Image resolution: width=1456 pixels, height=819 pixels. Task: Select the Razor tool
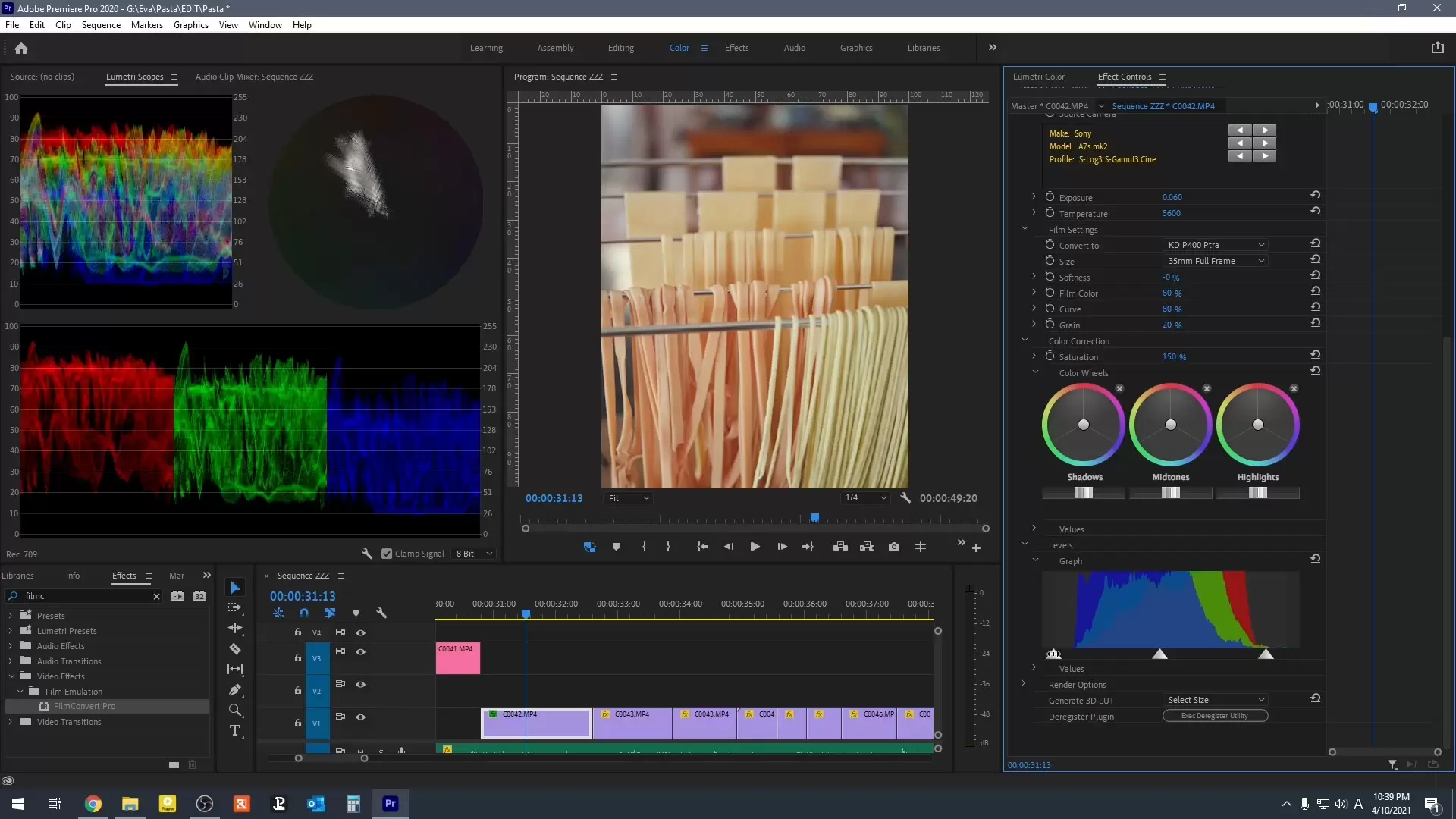pyautogui.click(x=235, y=649)
